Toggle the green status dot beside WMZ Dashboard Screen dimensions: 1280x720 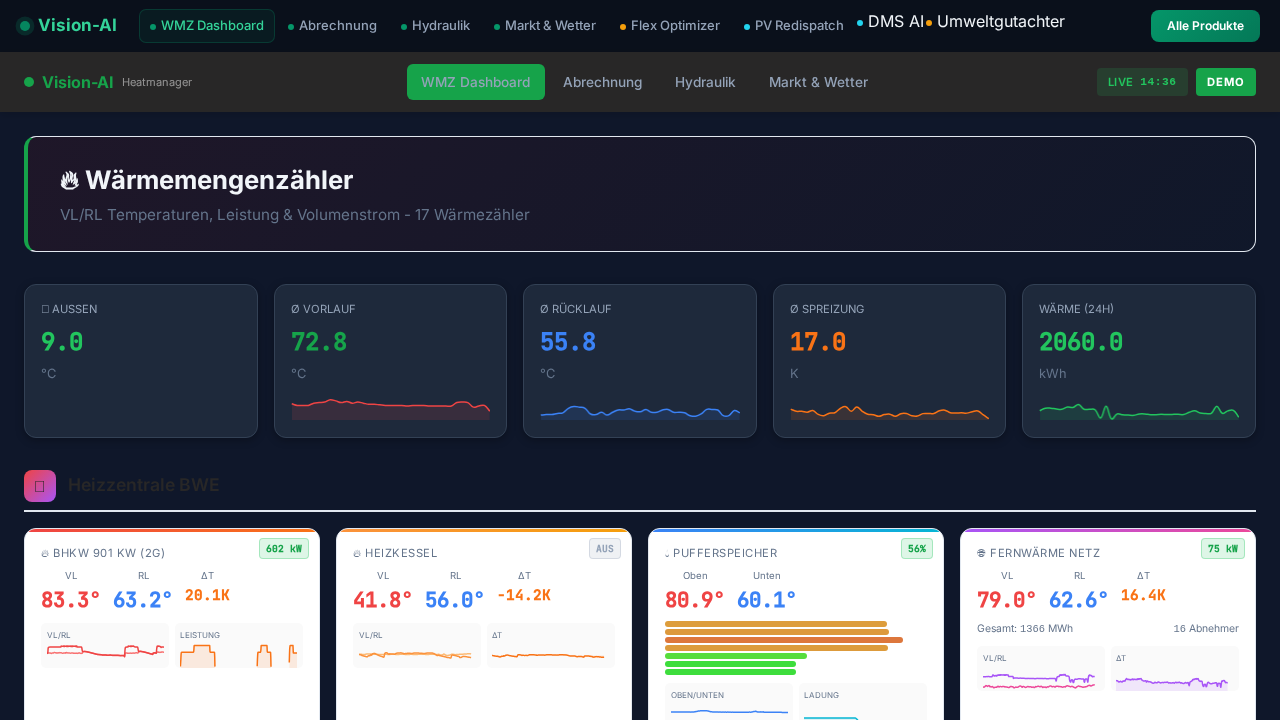(153, 26)
